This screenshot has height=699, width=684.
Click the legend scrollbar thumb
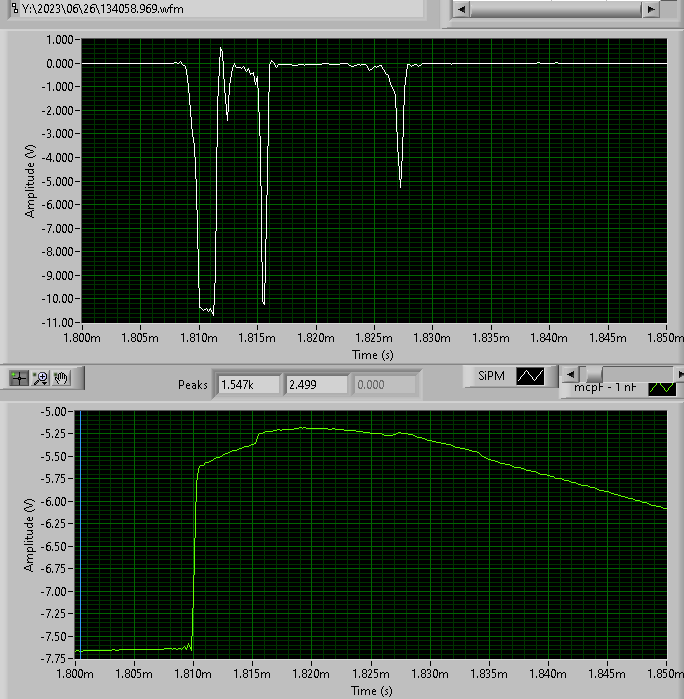(x=594, y=374)
